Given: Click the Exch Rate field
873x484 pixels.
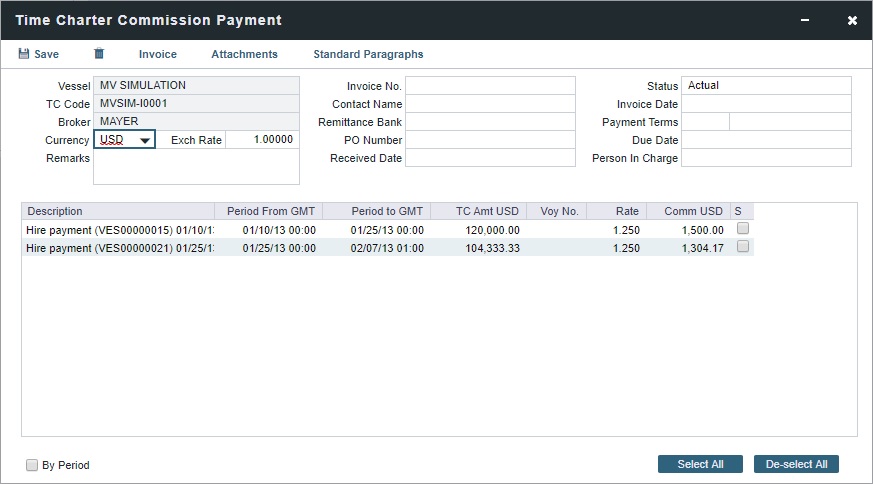Looking at the screenshot, I should [x=262, y=140].
